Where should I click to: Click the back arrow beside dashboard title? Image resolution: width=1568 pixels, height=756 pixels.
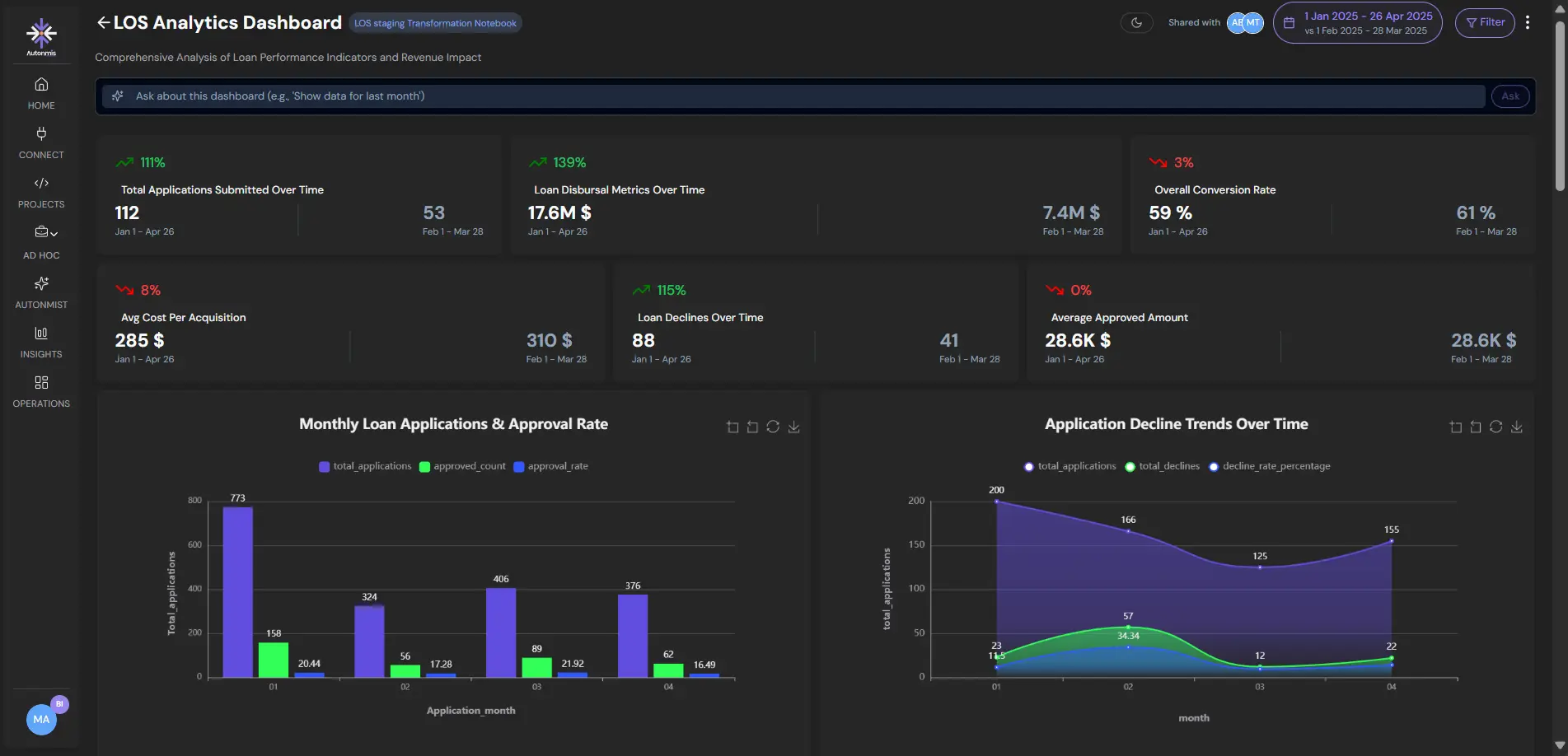pos(103,23)
